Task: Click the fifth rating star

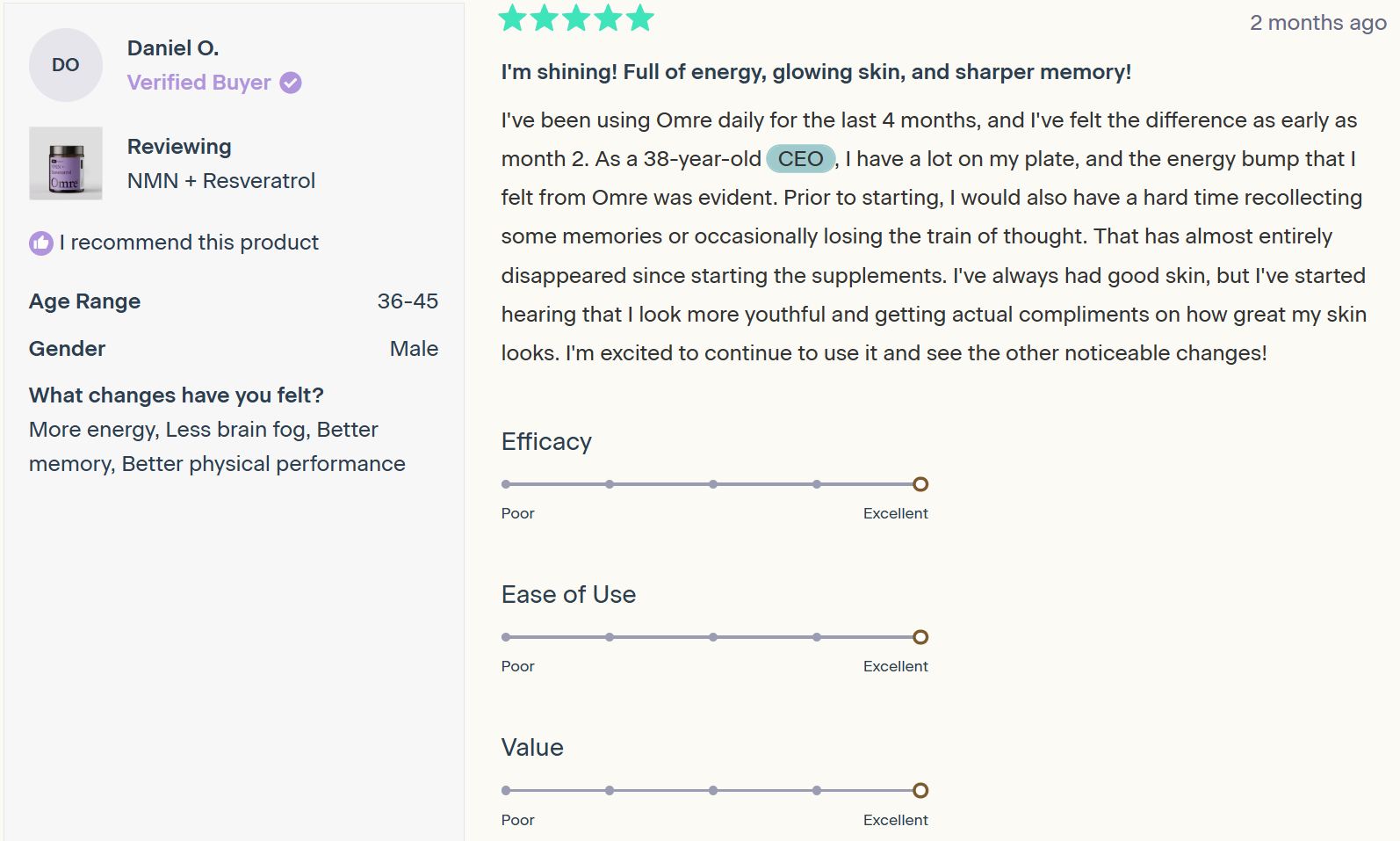Action: coord(640,17)
